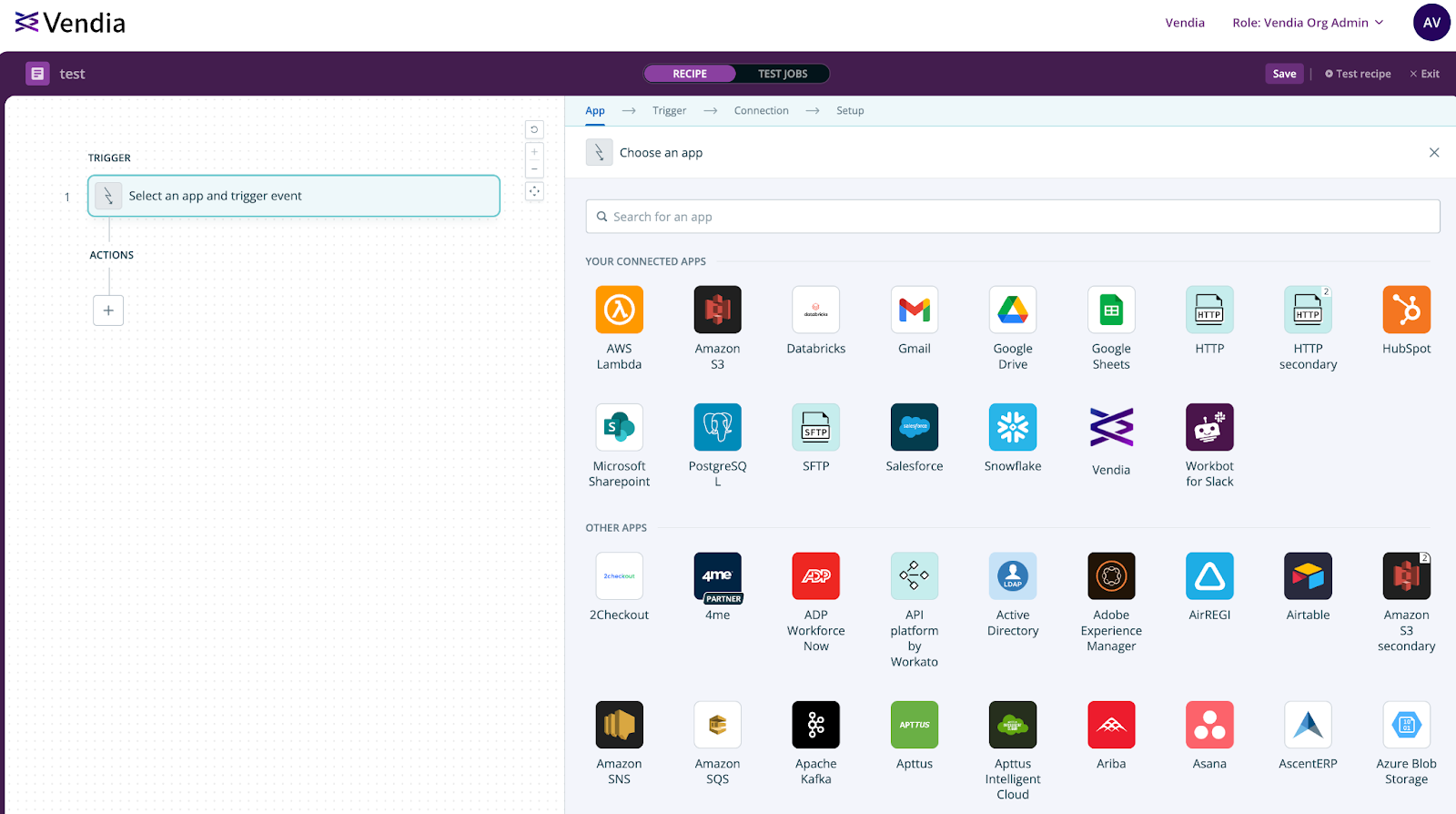Select ADP Workforce Now app
This screenshot has width=1456, height=814.
(815, 575)
